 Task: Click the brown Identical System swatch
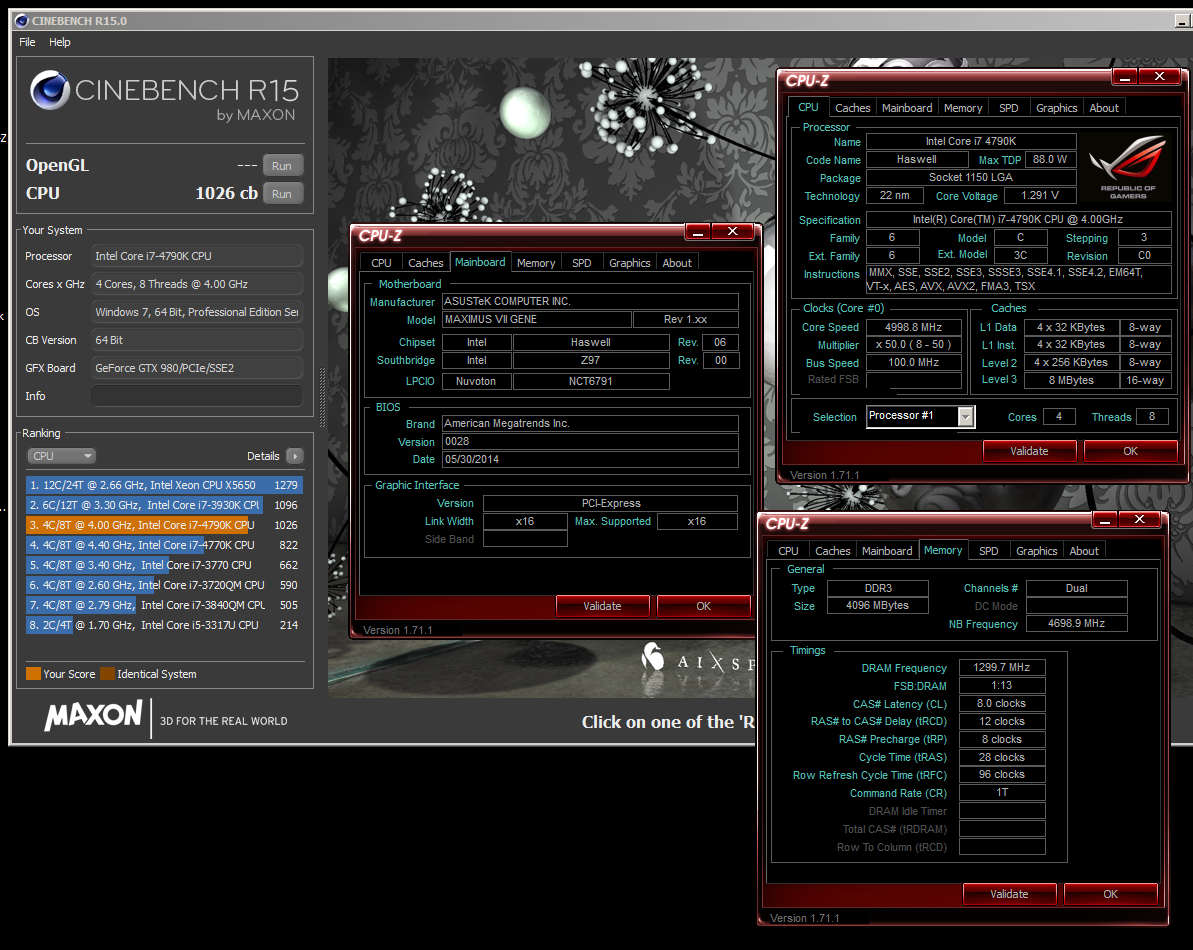pyautogui.click(x=107, y=674)
